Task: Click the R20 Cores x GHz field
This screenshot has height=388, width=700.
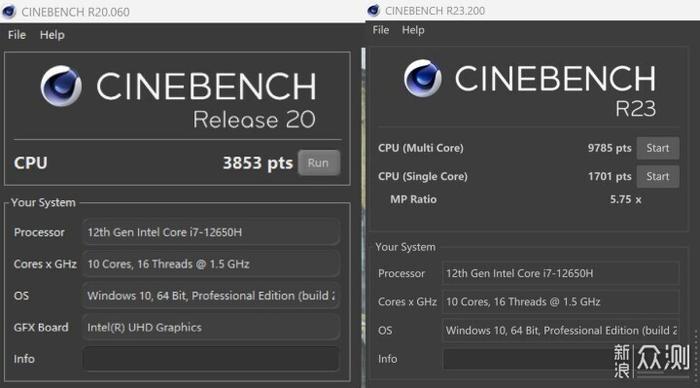Action: [211, 264]
